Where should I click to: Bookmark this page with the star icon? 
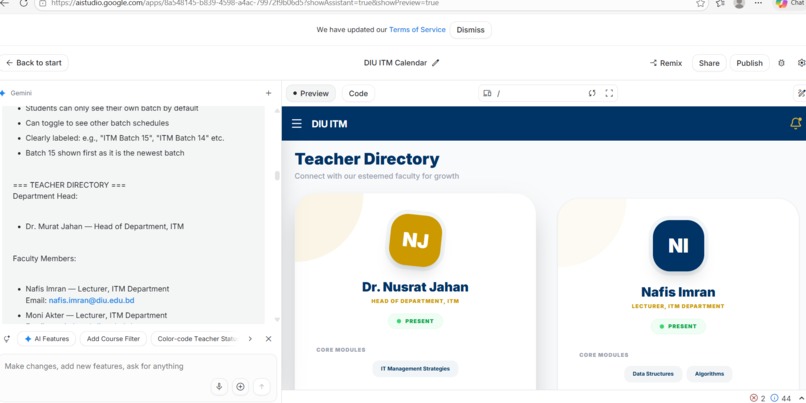point(700,3)
